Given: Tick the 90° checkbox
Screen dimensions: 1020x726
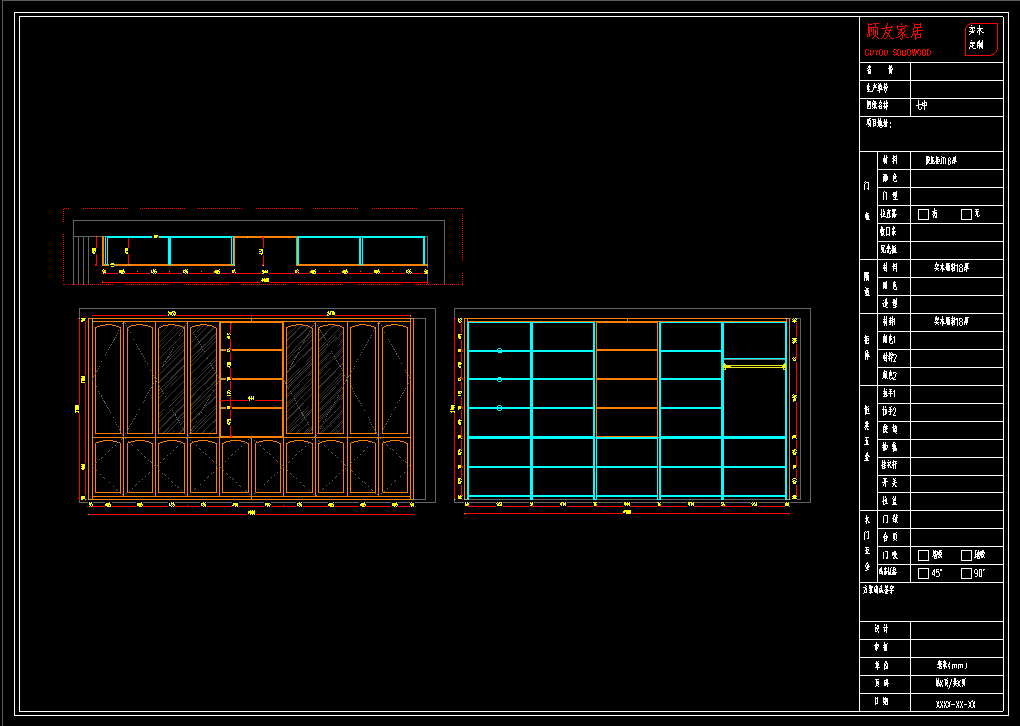Looking at the screenshot, I should click(x=966, y=573).
